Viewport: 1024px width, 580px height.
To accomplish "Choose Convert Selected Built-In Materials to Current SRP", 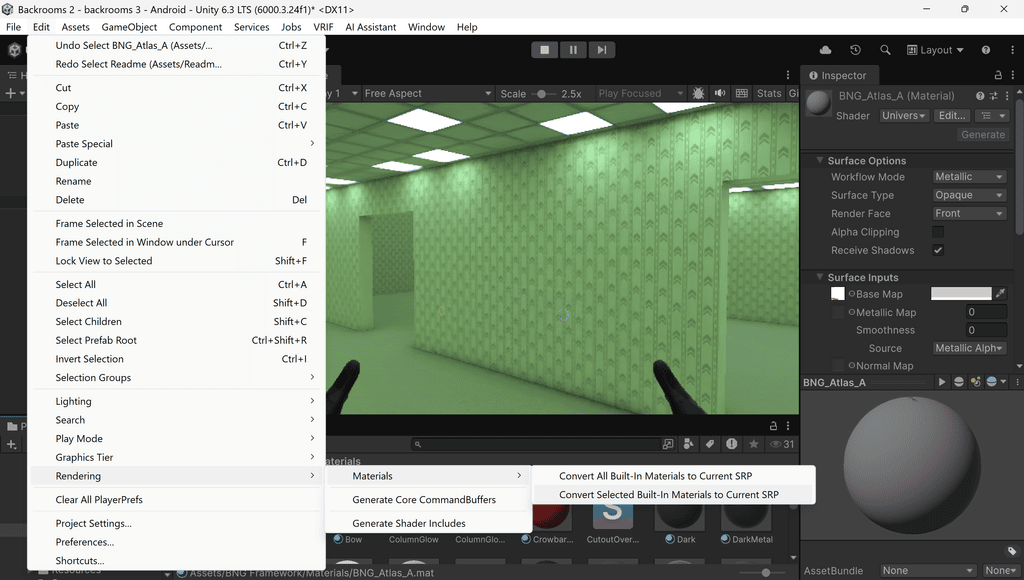I will [x=673, y=494].
